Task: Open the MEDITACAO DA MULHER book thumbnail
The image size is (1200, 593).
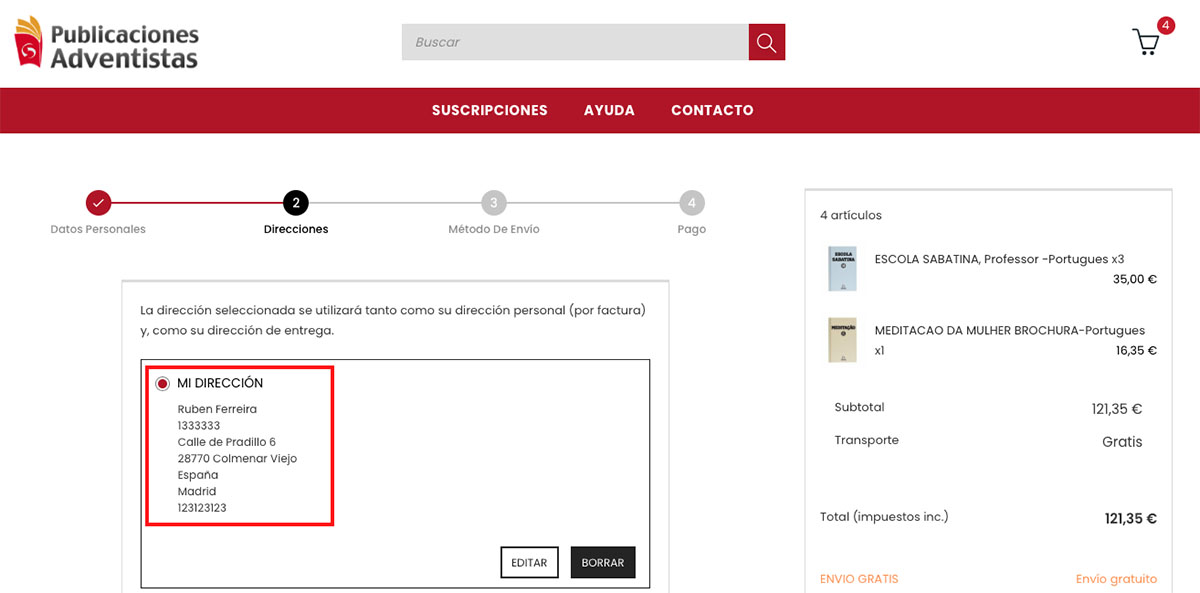Action: 842,340
